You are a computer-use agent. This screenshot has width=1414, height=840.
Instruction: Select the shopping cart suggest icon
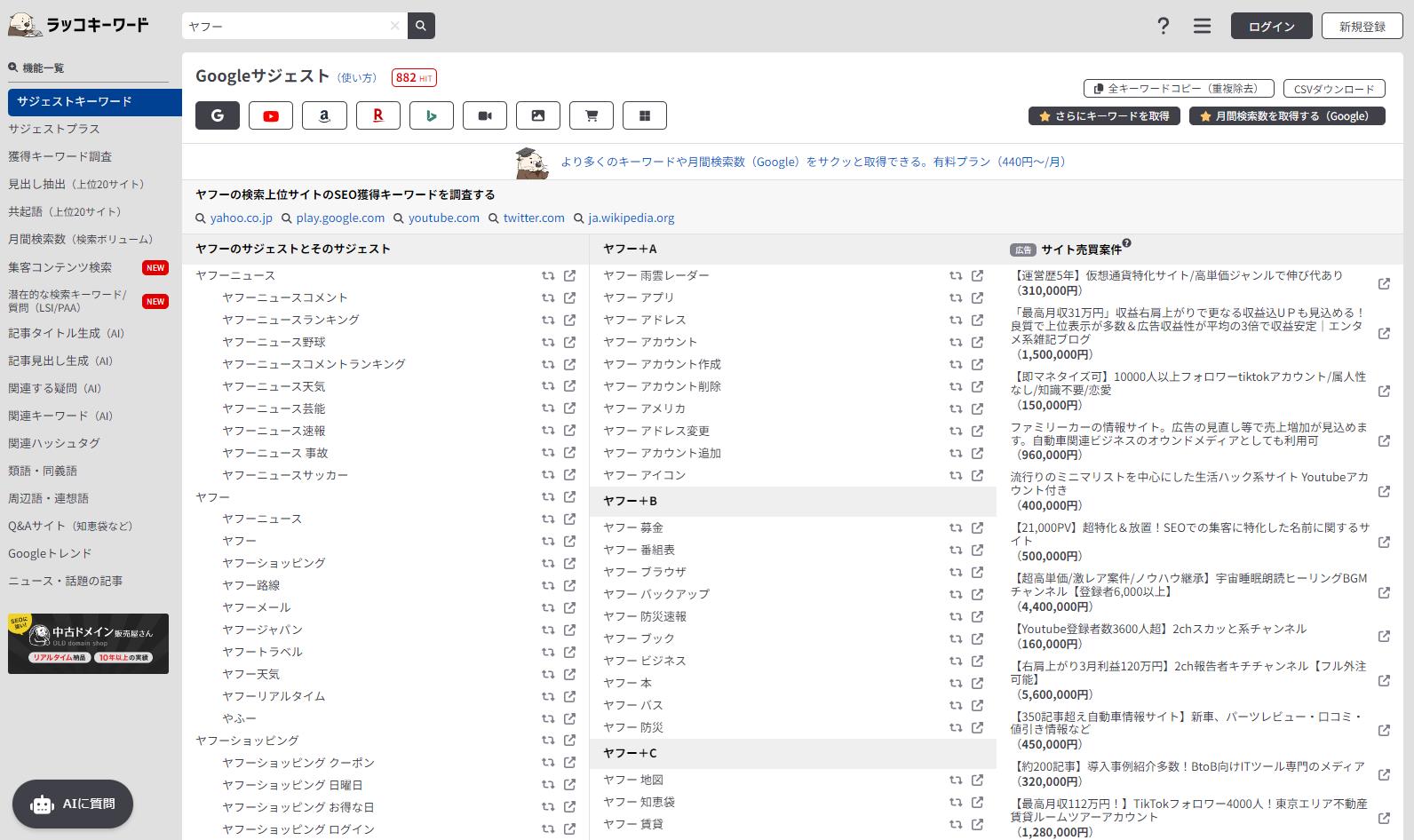pos(592,115)
